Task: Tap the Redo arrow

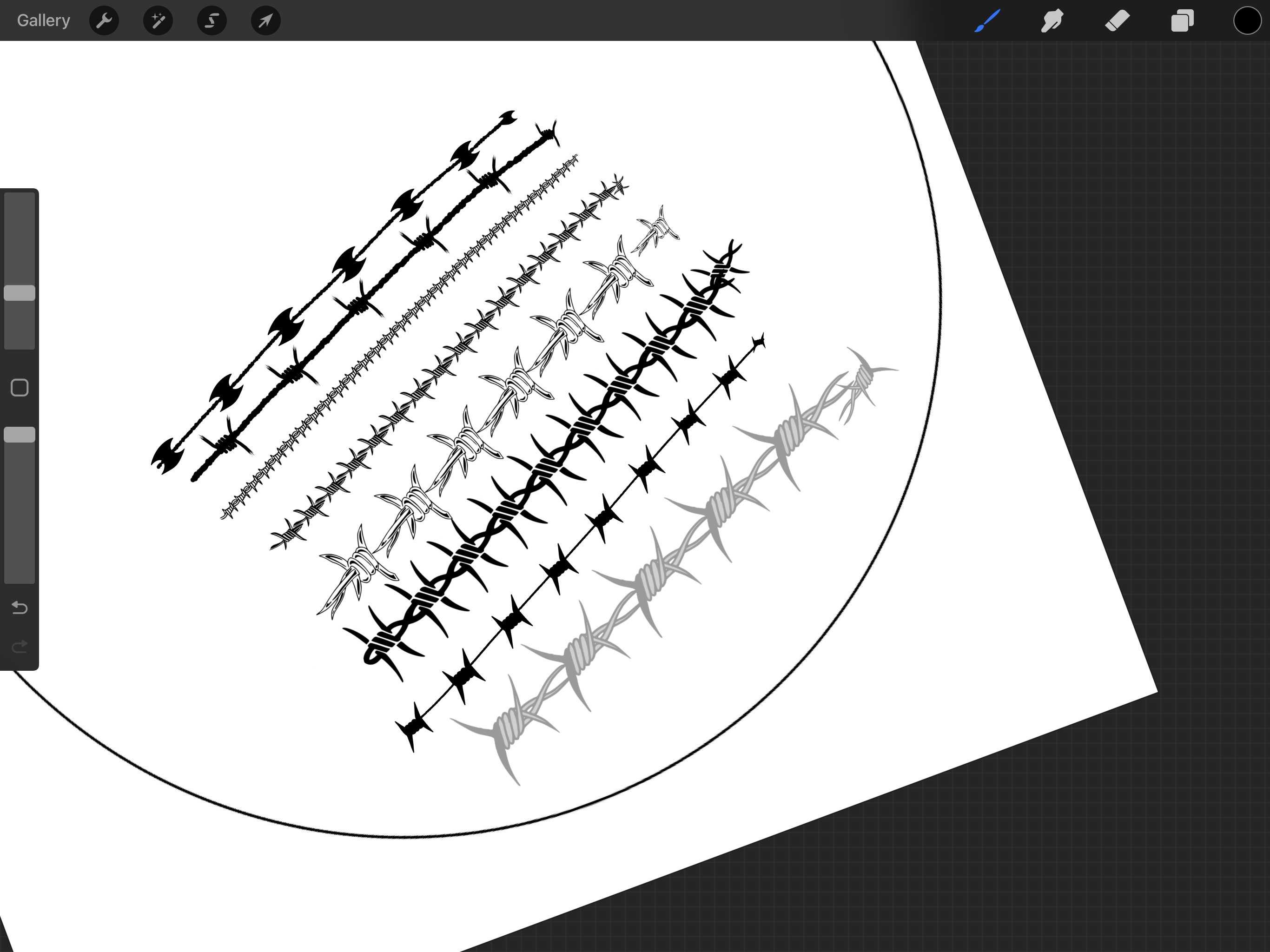Action: [20, 647]
